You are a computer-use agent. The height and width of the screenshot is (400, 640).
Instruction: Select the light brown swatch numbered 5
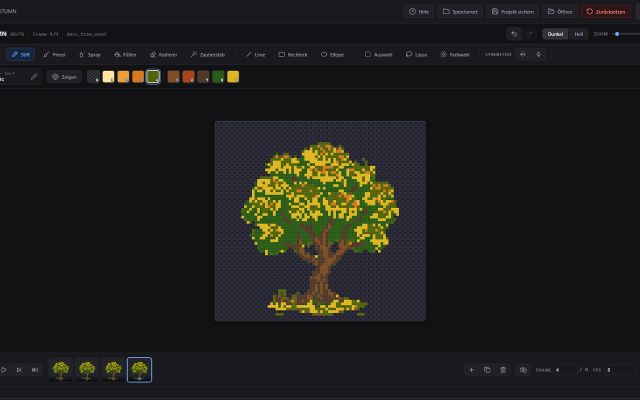pos(173,77)
